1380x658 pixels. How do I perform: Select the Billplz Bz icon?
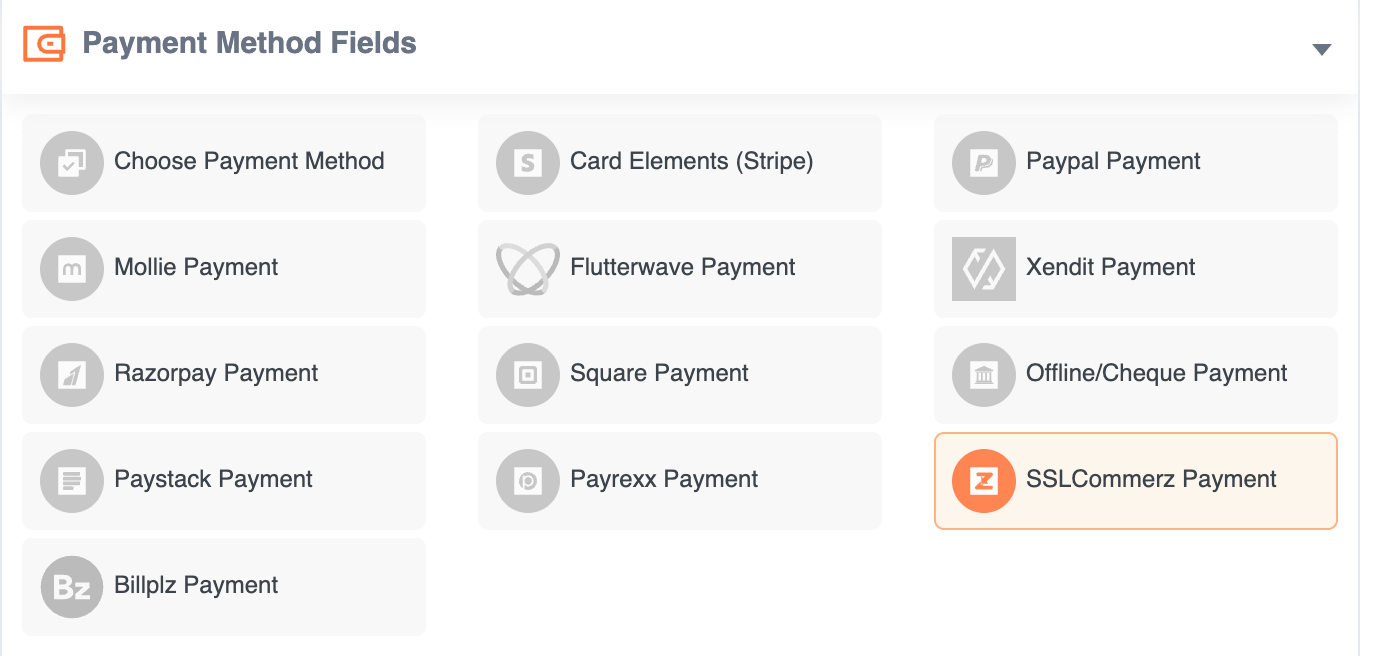(71, 587)
